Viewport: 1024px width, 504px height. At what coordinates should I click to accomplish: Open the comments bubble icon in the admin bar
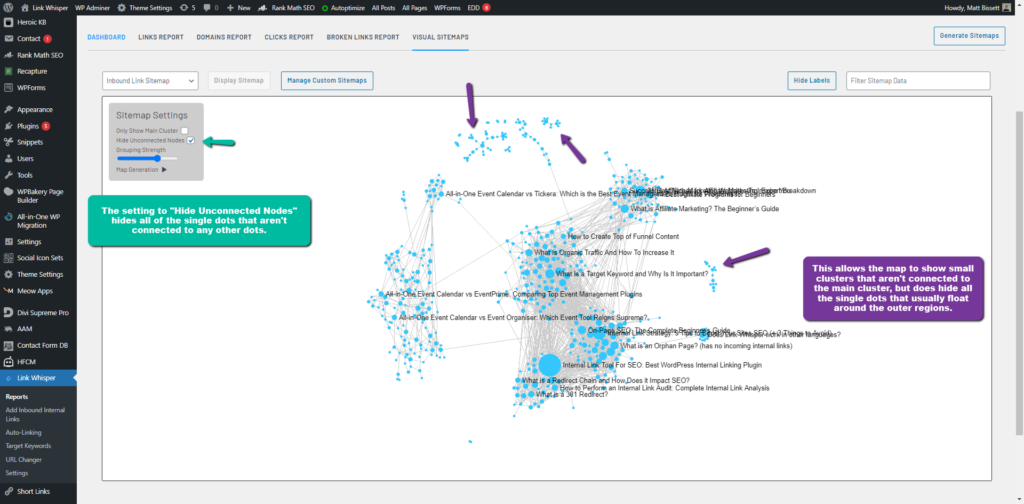207,8
